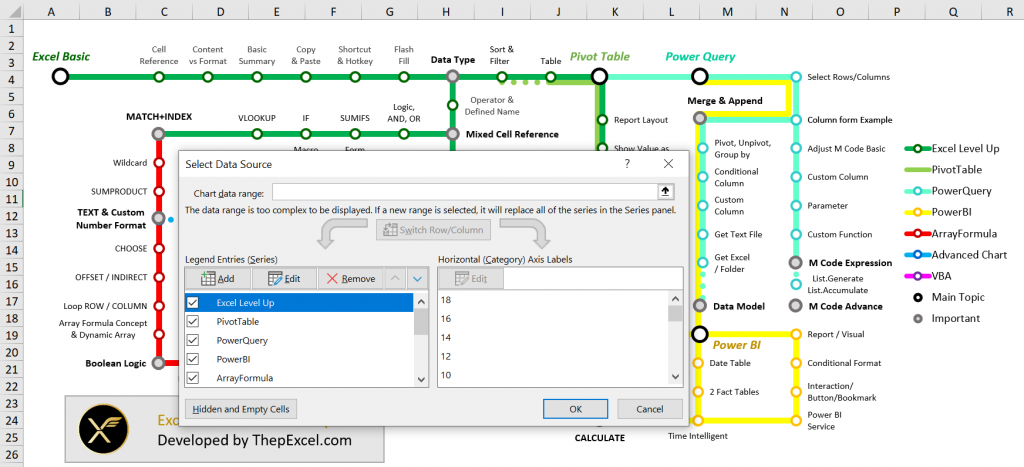Click the Merge & Append gray station marker
The width and height of the screenshot is (1024, 467).
[x=699, y=119]
